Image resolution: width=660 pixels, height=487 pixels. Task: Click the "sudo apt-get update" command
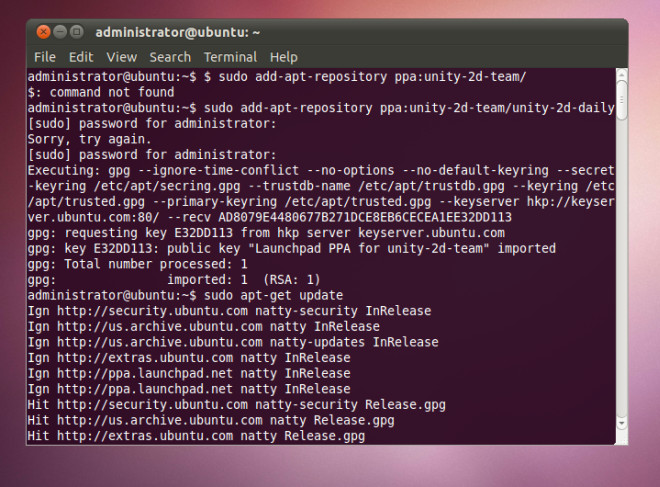click(274, 295)
